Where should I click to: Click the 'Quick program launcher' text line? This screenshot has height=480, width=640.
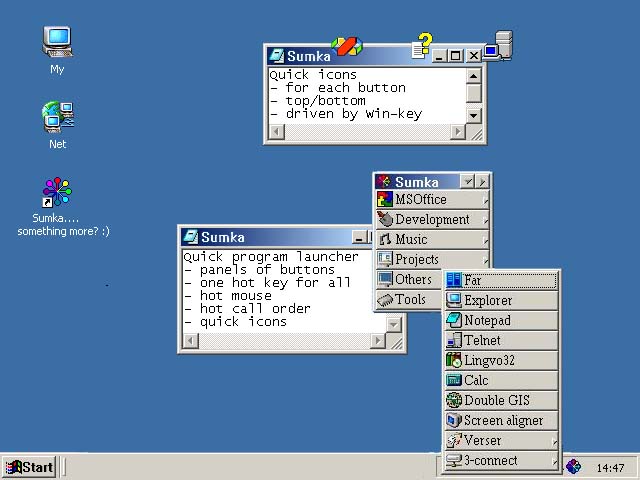click(271, 257)
